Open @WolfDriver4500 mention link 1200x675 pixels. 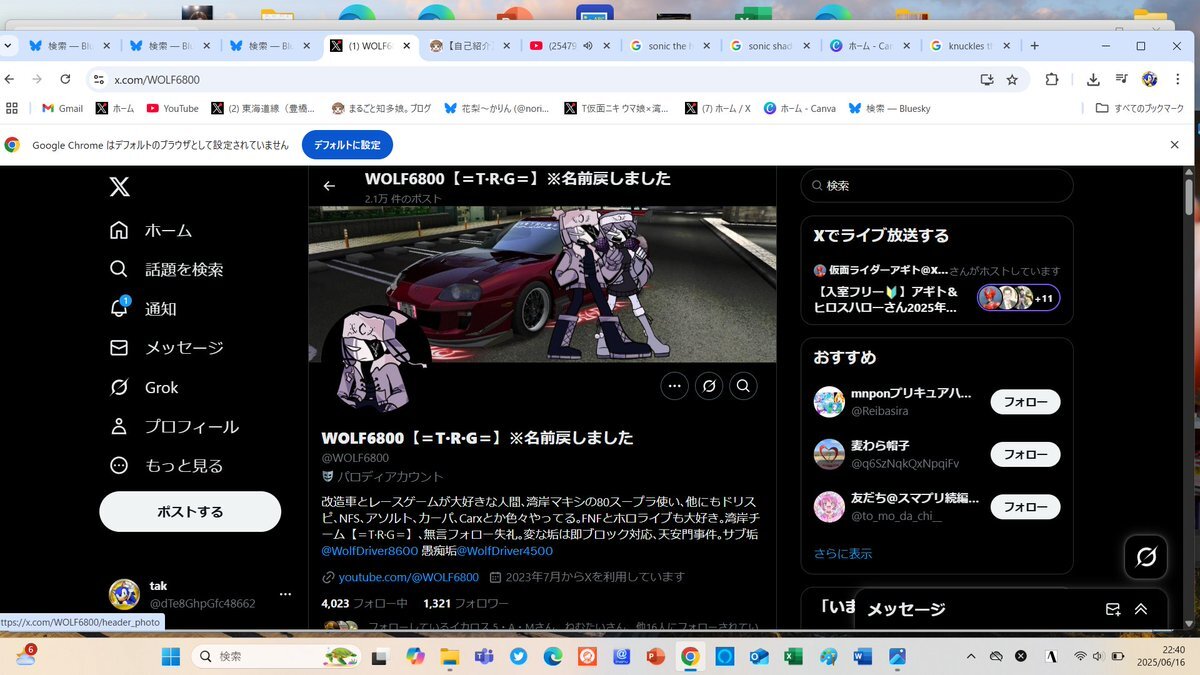505,551
